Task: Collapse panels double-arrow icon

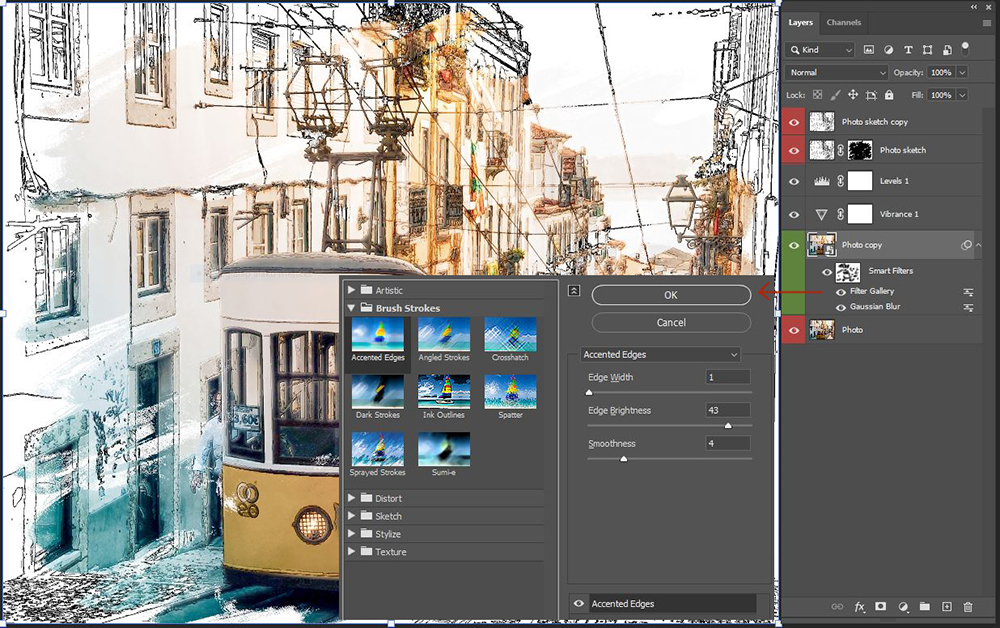Action: tap(974, 6)
